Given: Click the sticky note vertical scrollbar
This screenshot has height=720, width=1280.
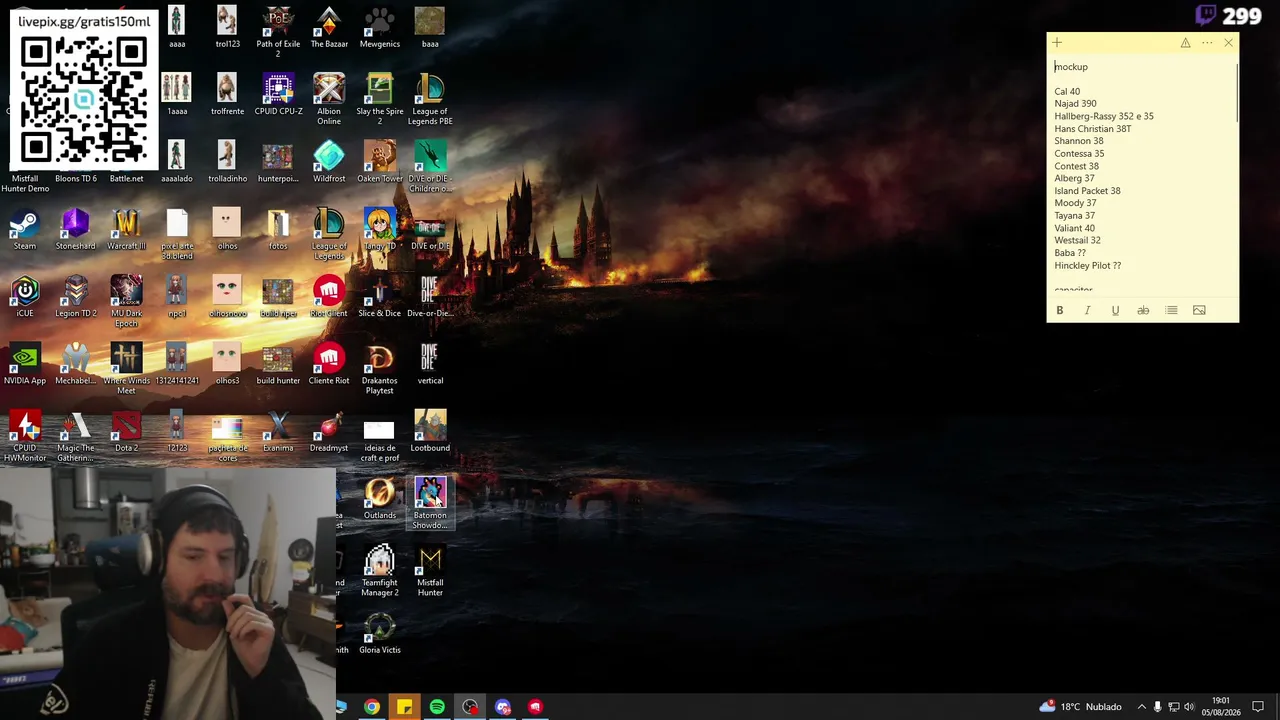Looking at the screenshot, I should 1237,93.
